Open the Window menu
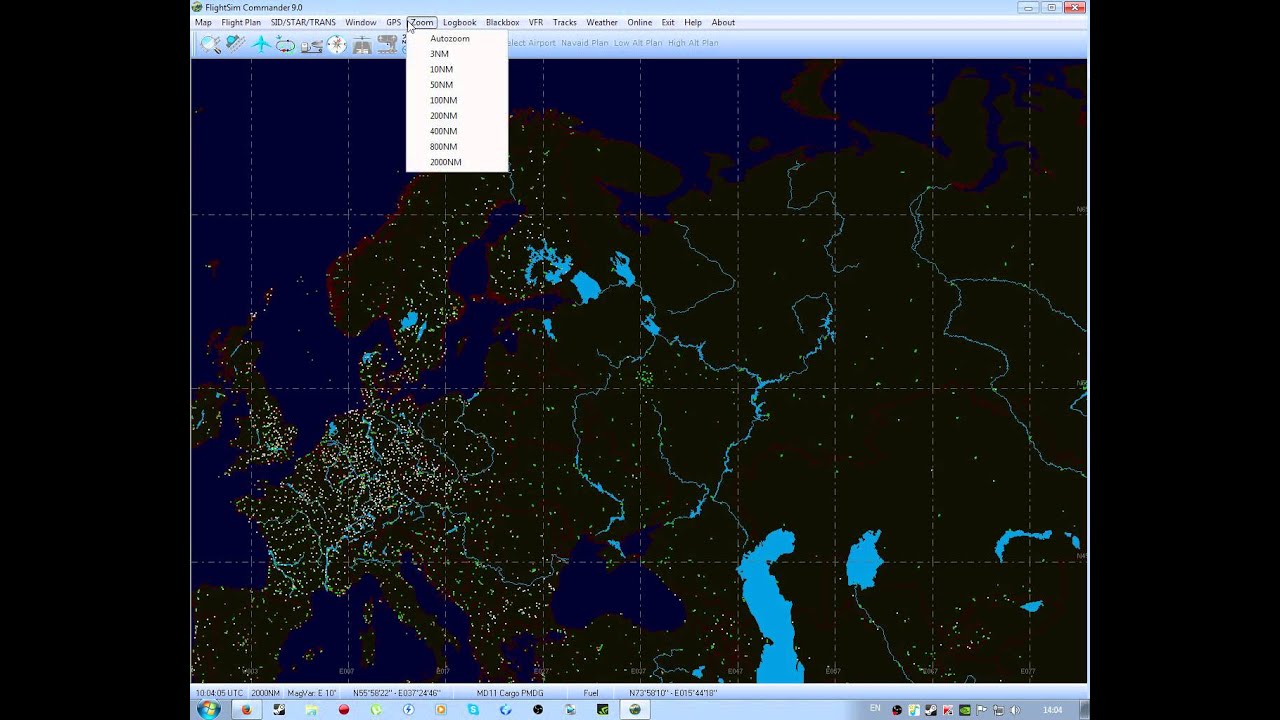The width and height of the screenshot is (1280, 720). pyautogui.click(x=361, y=22)
